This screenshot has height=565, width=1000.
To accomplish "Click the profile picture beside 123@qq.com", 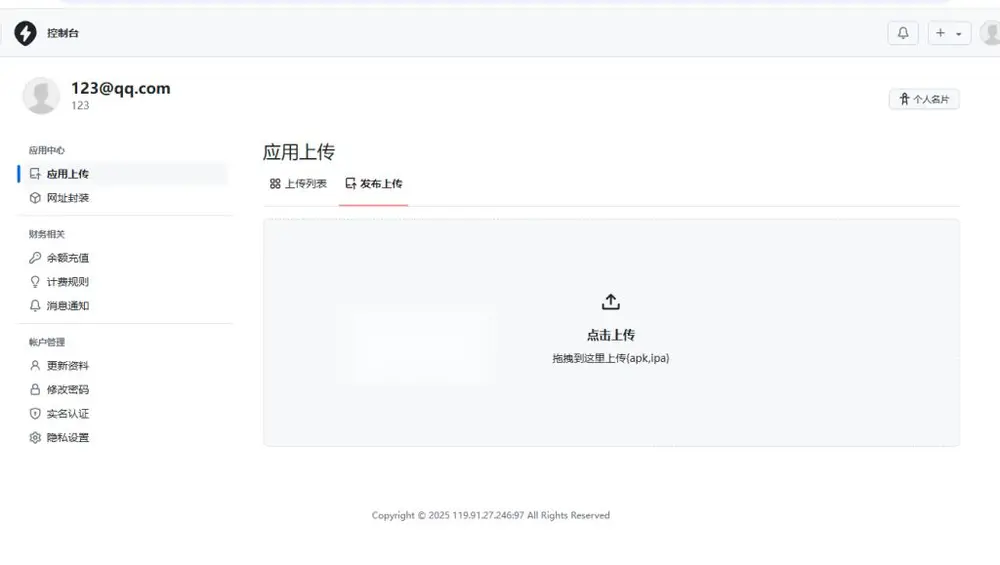I will [x=41, y=96].
